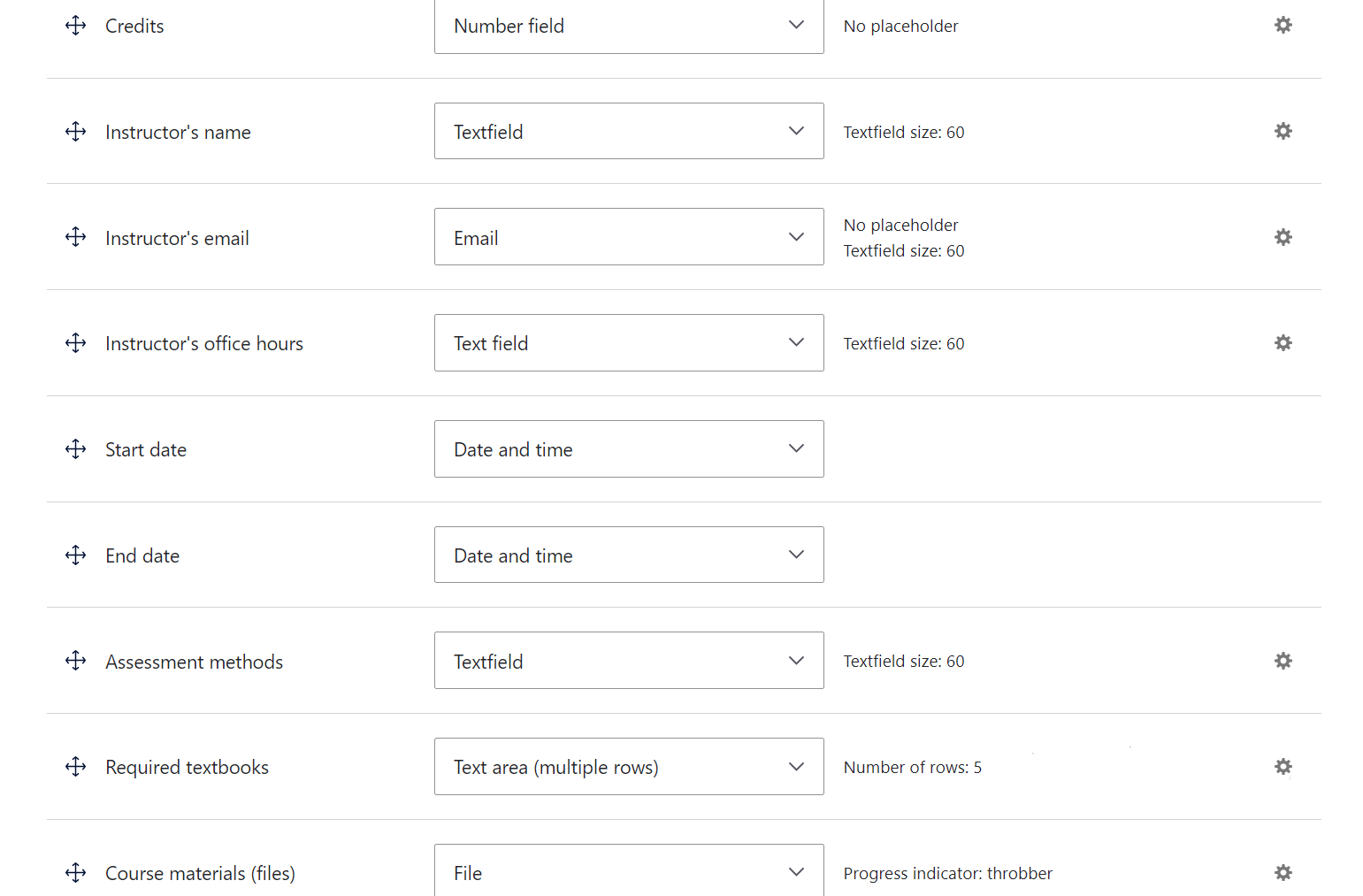The image size is (1363, 896).
Task: Open settings gear for Course materials (files)
Action: pos(1283,873)
